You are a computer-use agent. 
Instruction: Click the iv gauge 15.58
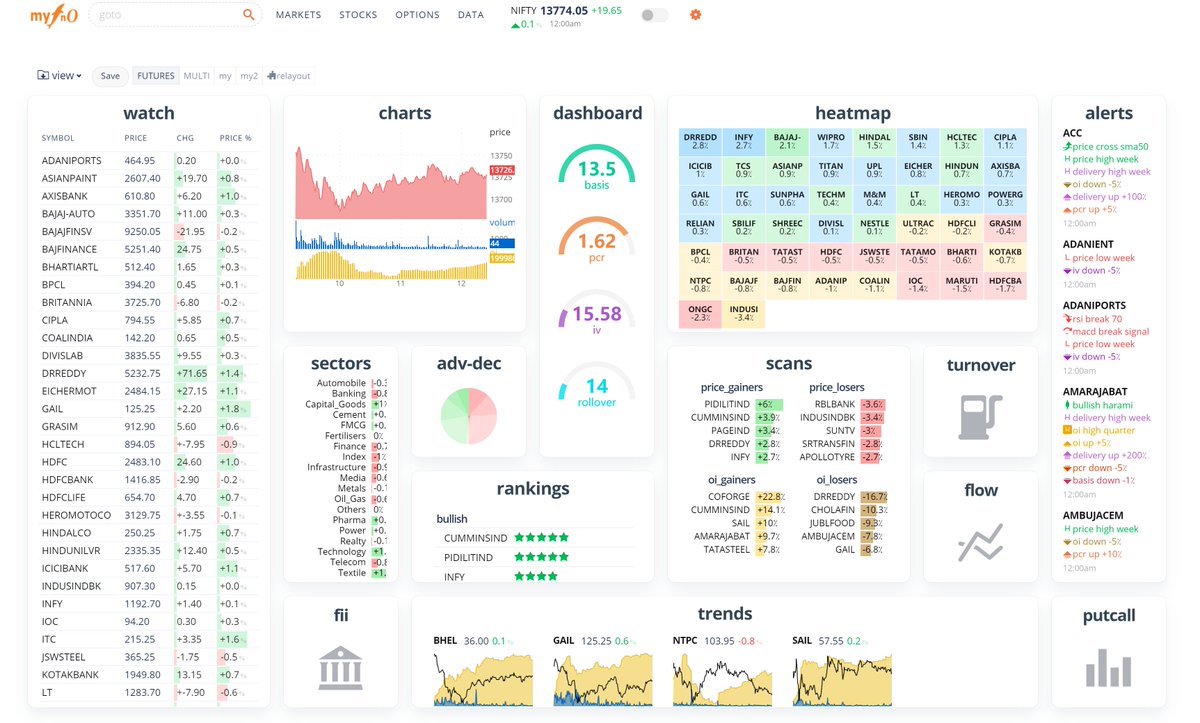596,313
